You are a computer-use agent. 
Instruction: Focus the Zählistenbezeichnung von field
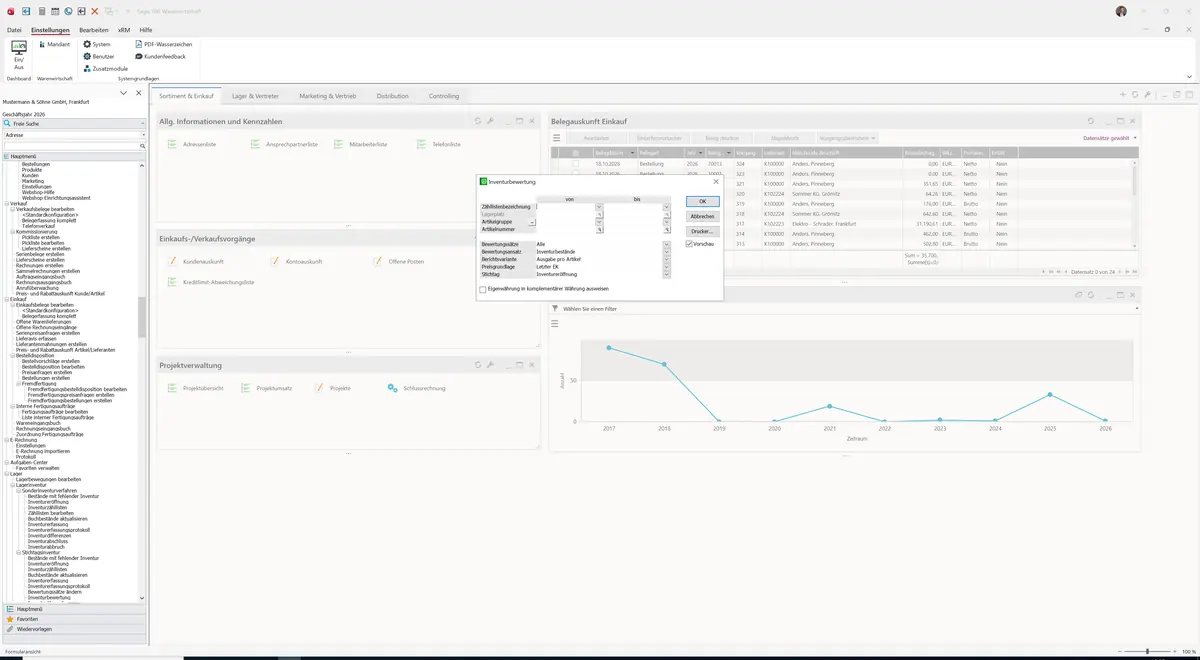(566, 206)
